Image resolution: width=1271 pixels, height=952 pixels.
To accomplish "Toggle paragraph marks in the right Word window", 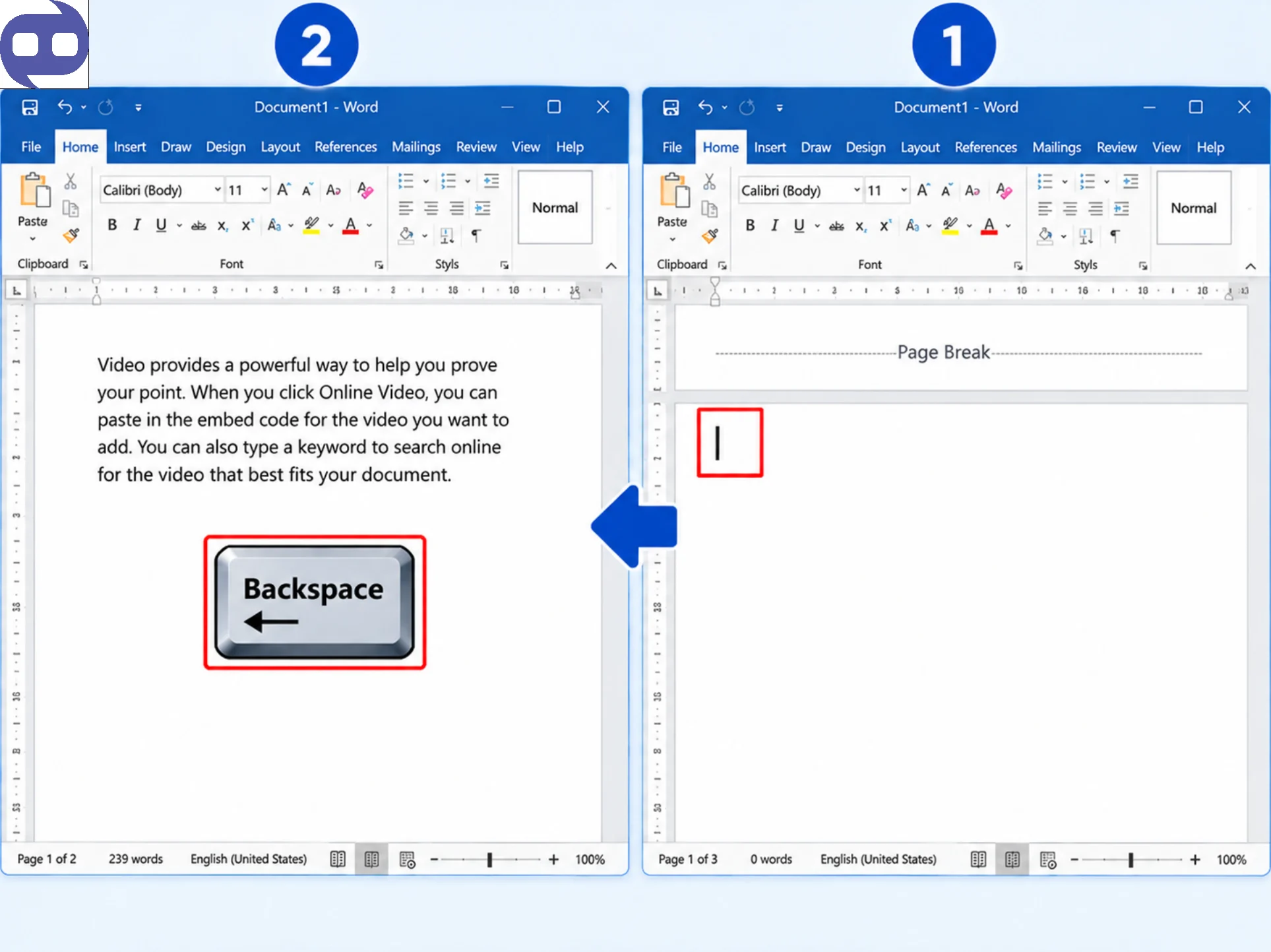I will 1115,236.
